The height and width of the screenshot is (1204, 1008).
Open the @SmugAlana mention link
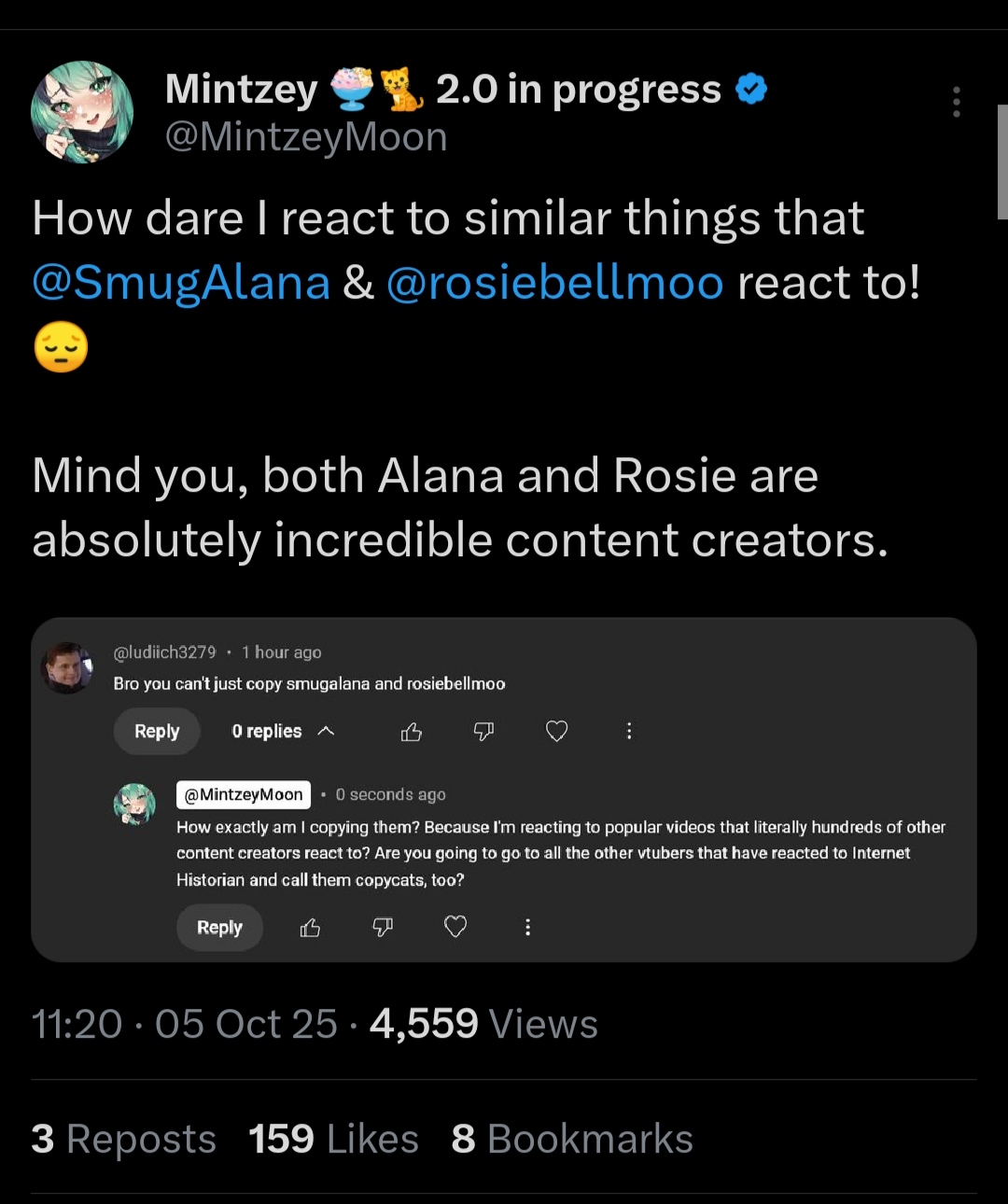point(181,283)
